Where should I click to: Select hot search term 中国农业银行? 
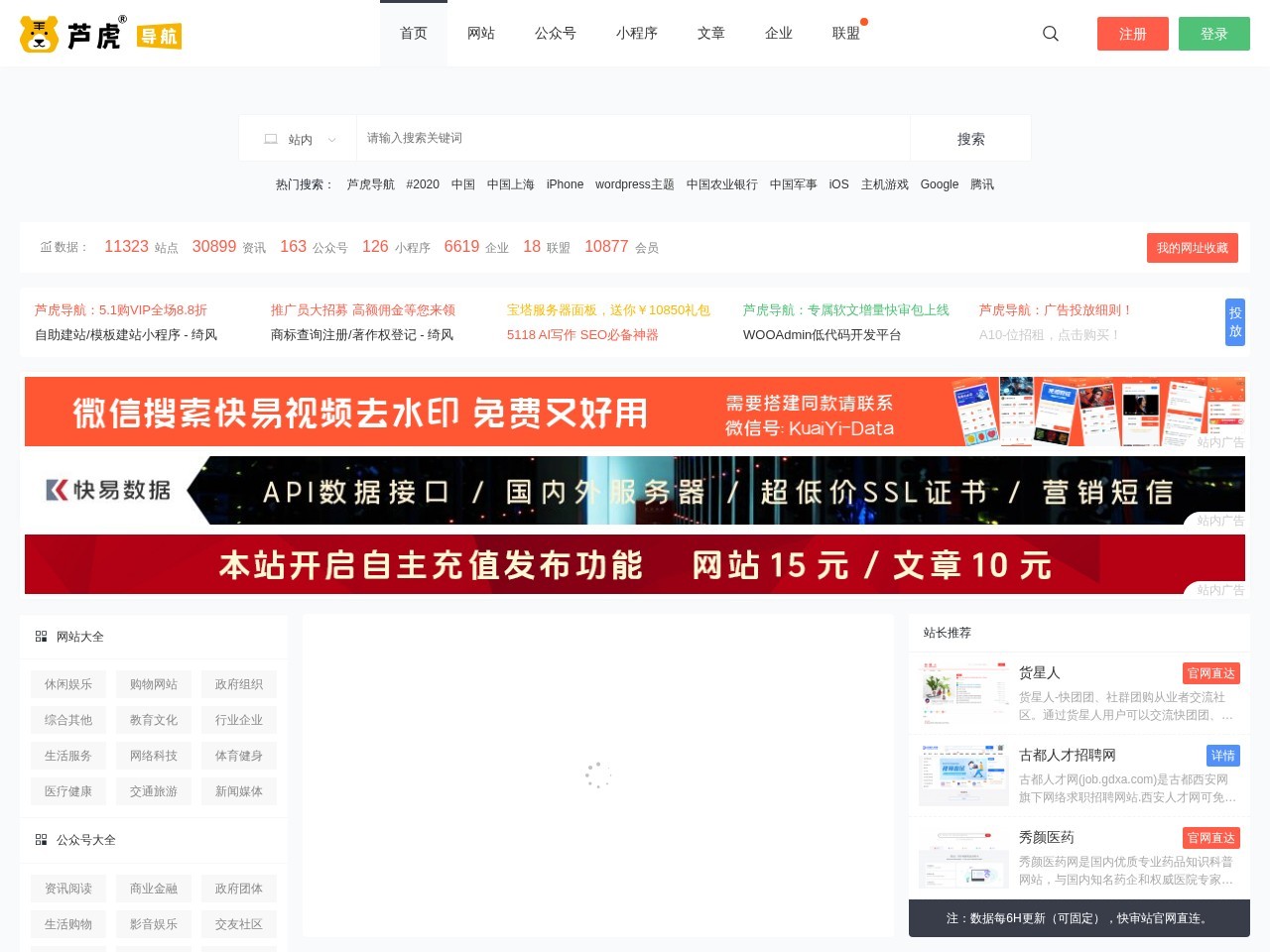722,184
